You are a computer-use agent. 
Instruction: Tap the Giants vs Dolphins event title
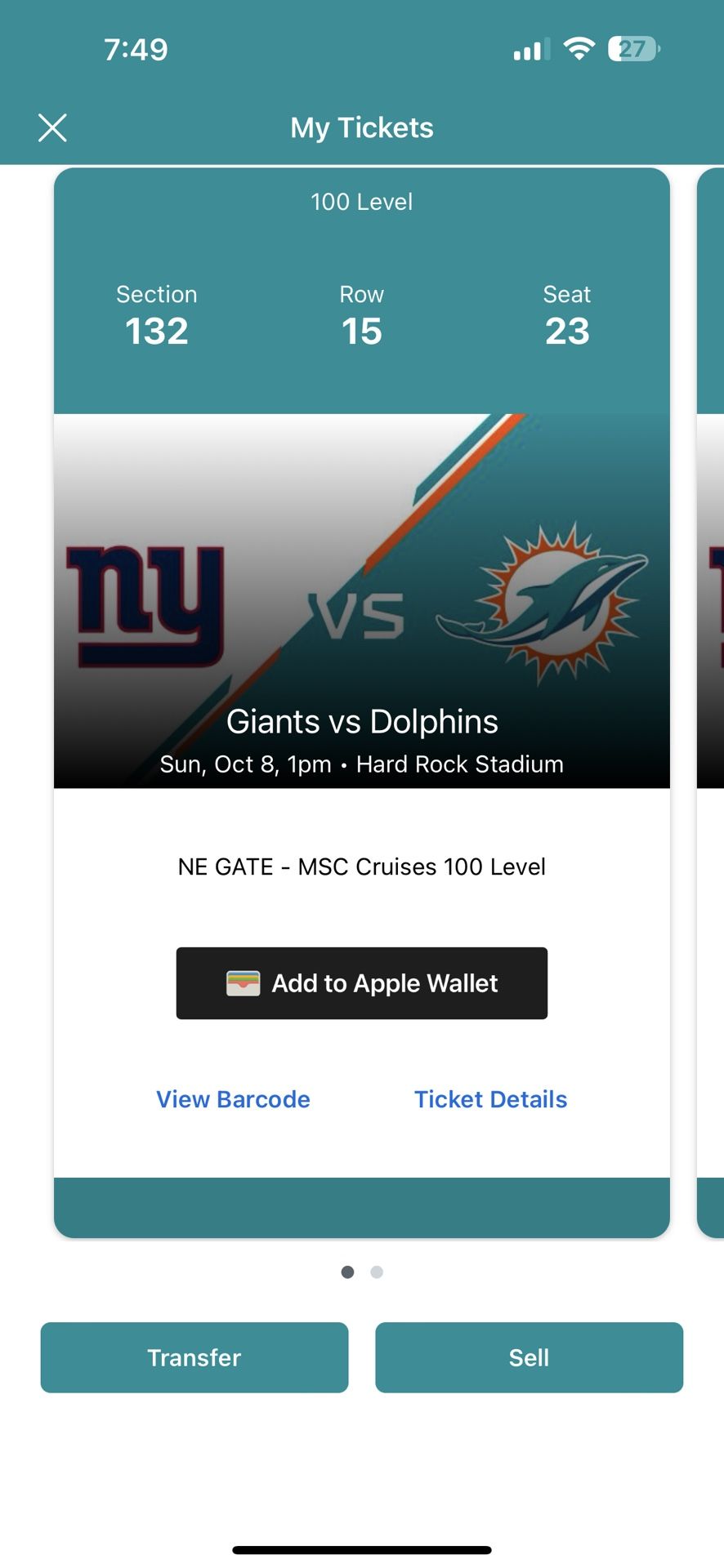coord(362,722)
